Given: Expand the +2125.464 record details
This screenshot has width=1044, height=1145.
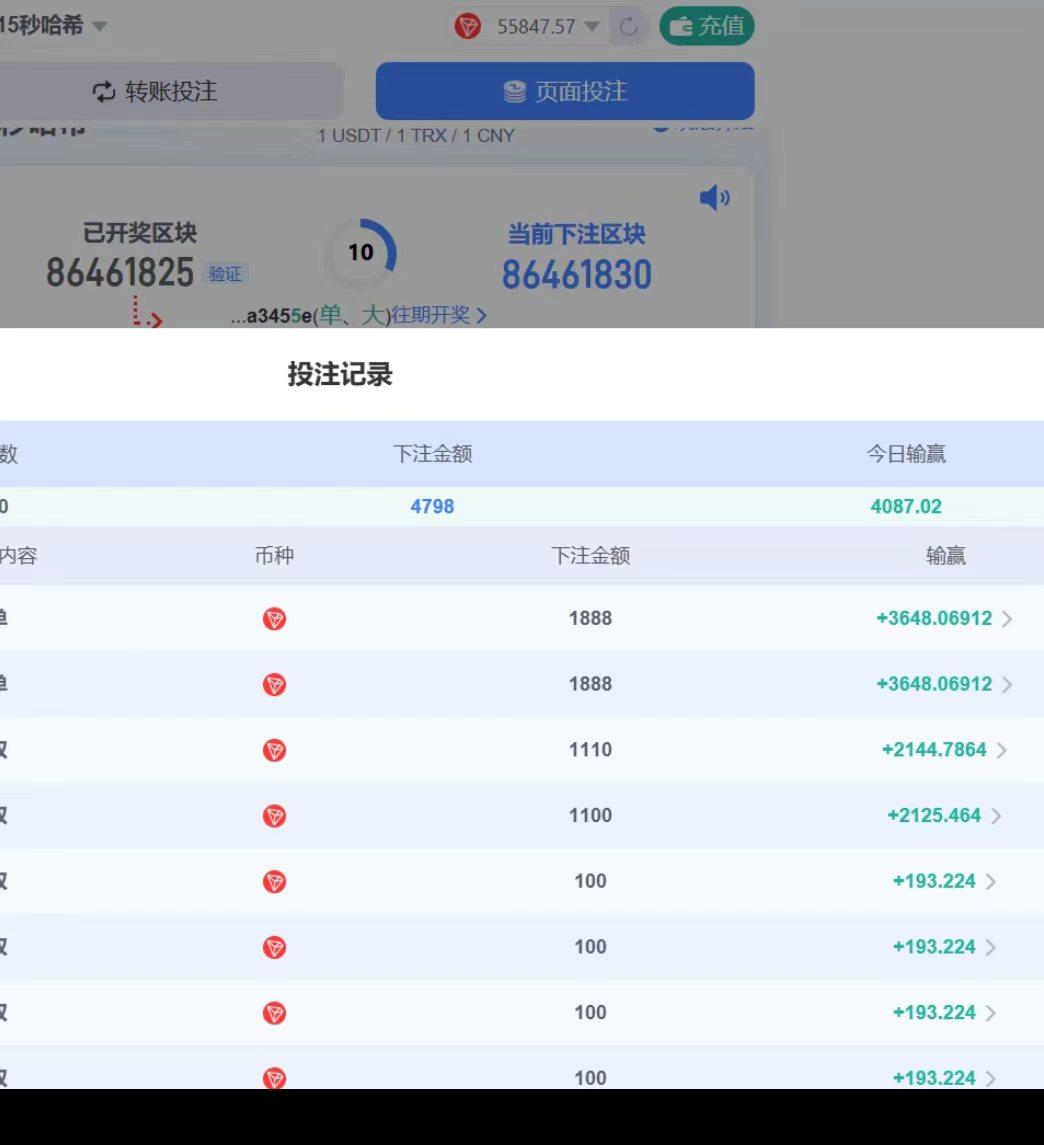Looking at the screenshot, I should pyautogui.click(x=997, y=816).
